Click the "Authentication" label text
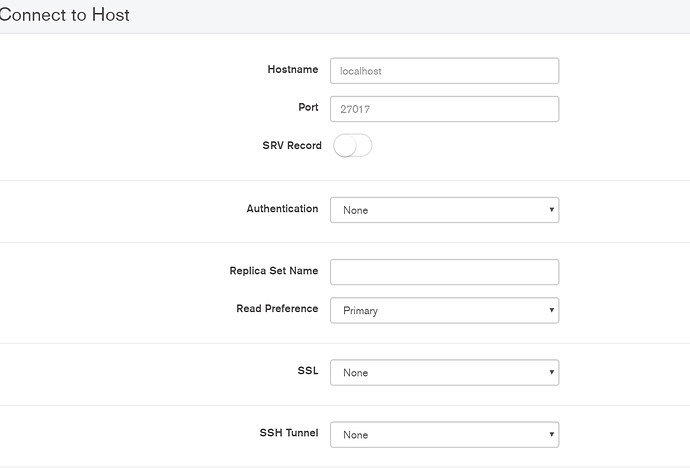This screenshot has width=690, height=468. click(x=282, y=209)
